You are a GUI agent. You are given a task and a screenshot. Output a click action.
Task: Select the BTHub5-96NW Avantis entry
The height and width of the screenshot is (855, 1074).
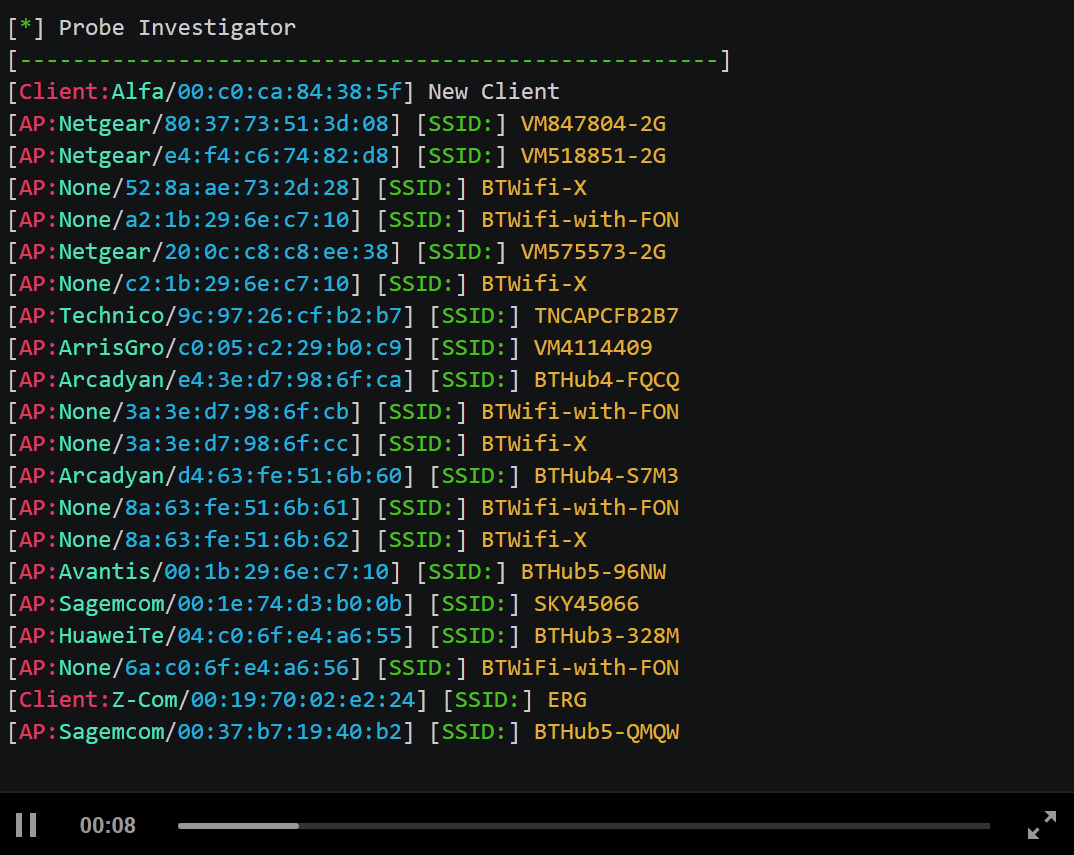point(592,571)
